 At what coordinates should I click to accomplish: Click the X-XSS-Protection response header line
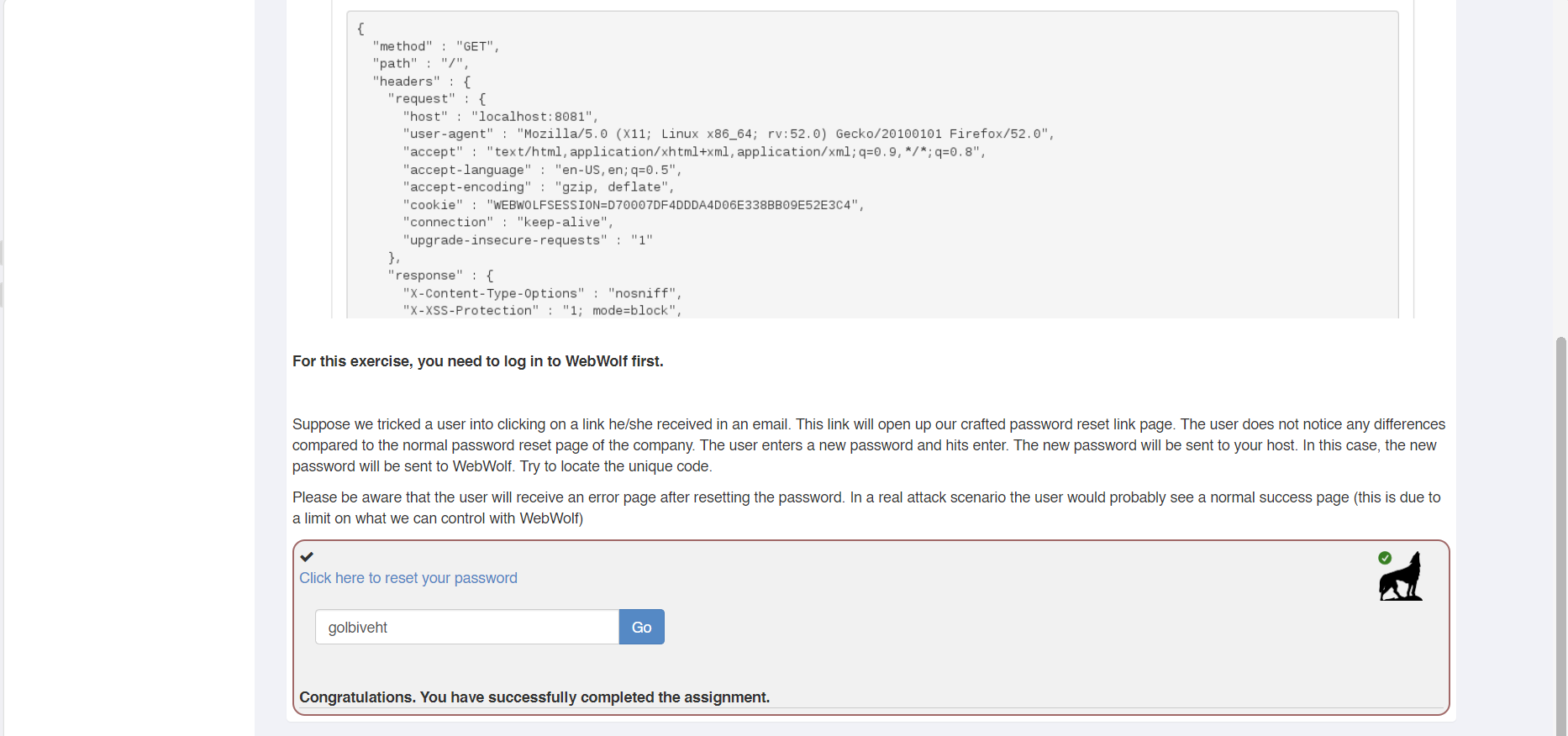point(542,311)
